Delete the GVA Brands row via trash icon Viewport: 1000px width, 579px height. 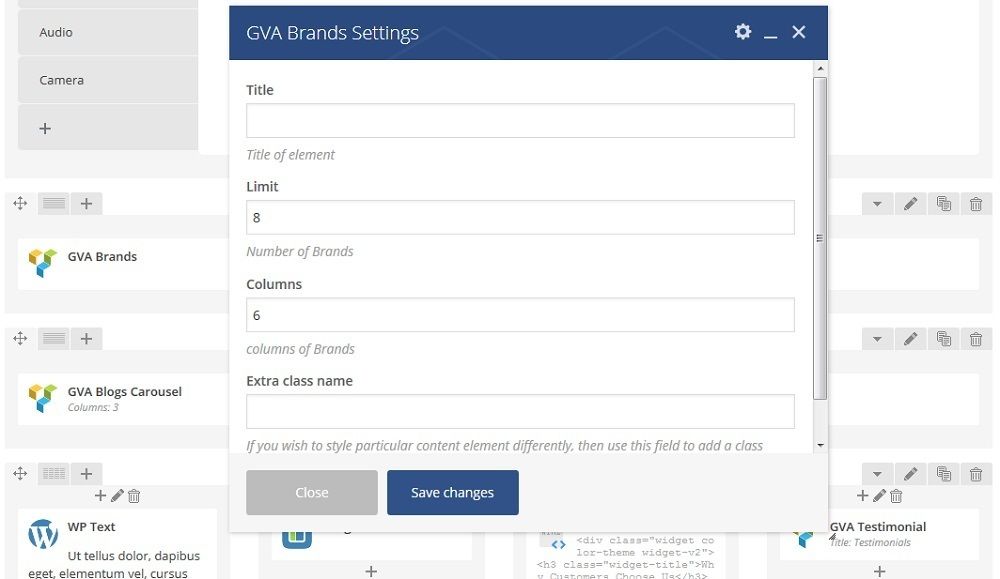[x=976, y=204]
